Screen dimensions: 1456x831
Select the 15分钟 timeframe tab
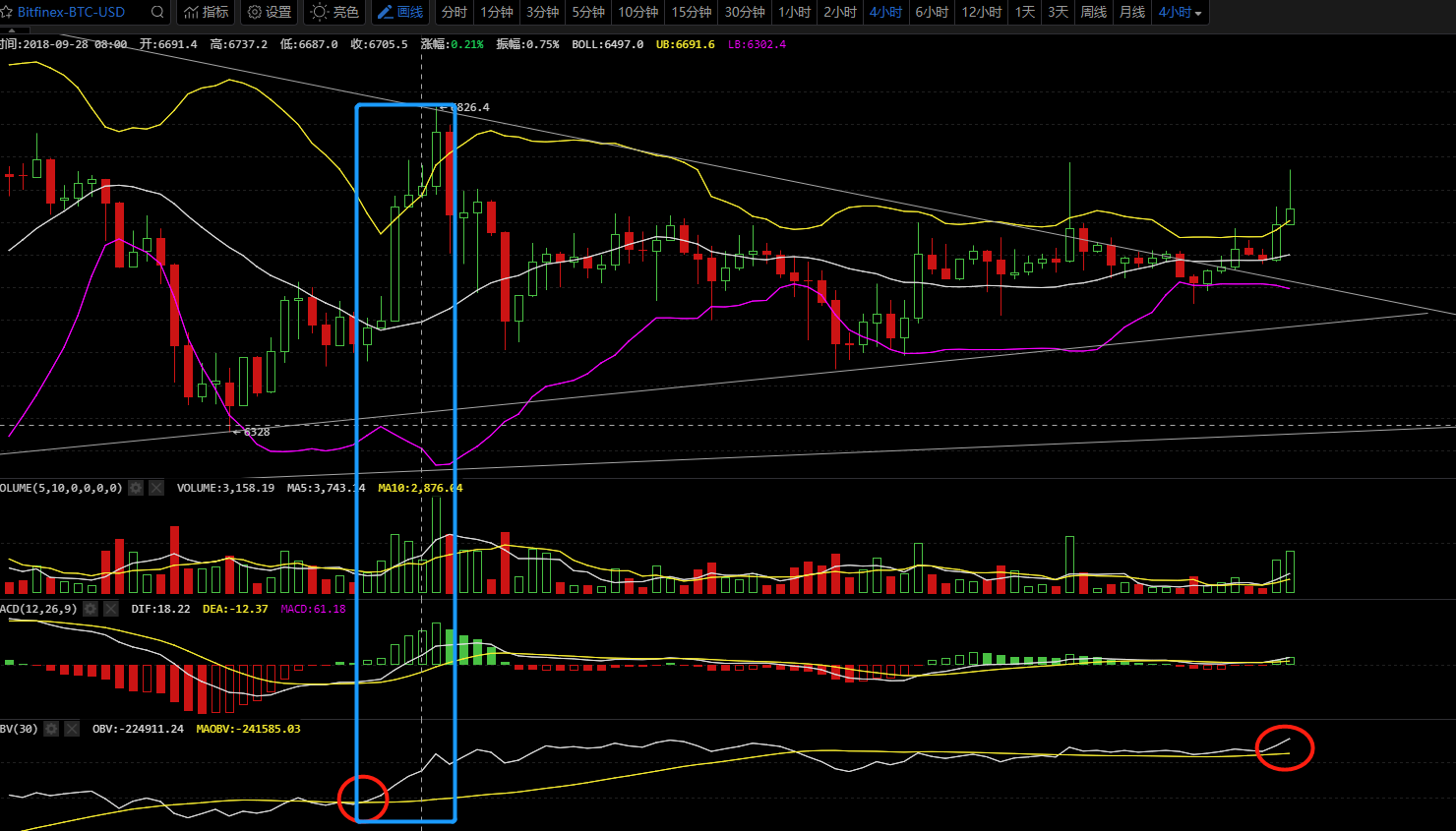(691, 12)
